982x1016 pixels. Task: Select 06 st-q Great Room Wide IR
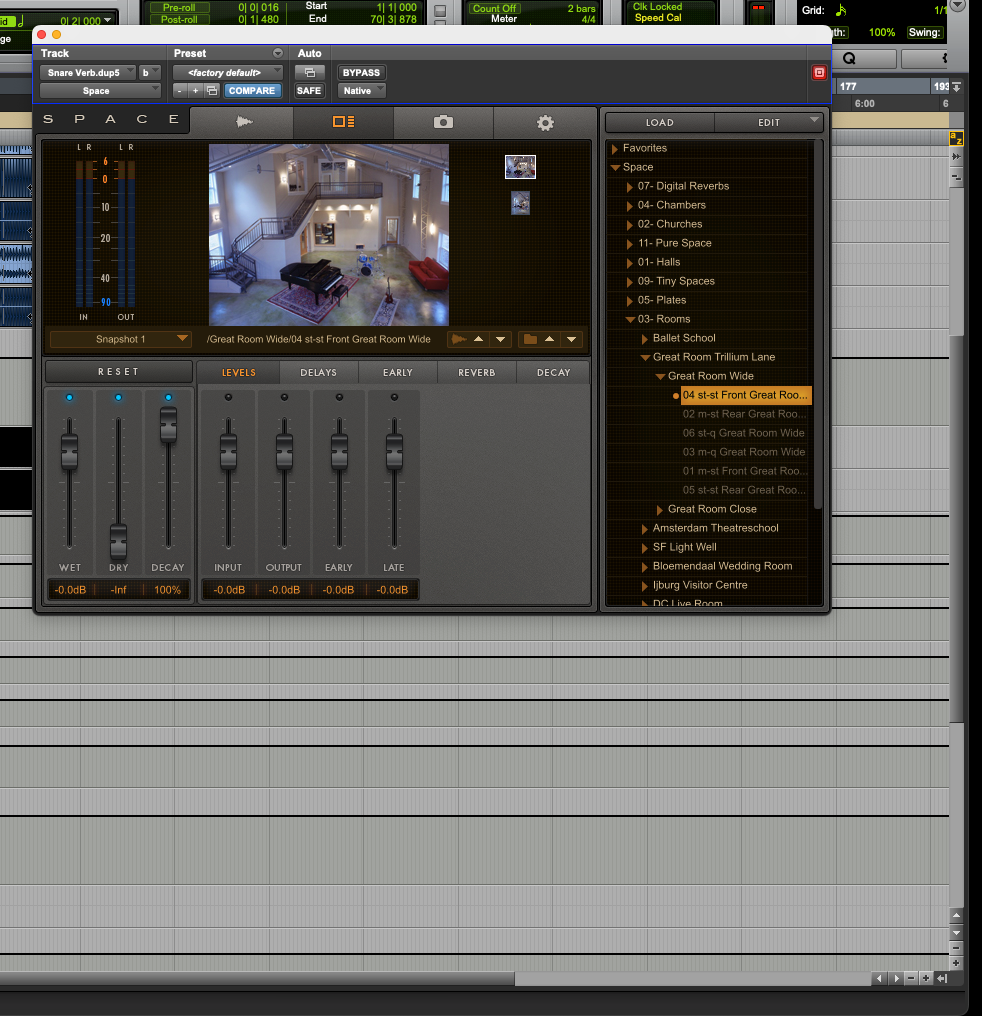tap(744, 433)
